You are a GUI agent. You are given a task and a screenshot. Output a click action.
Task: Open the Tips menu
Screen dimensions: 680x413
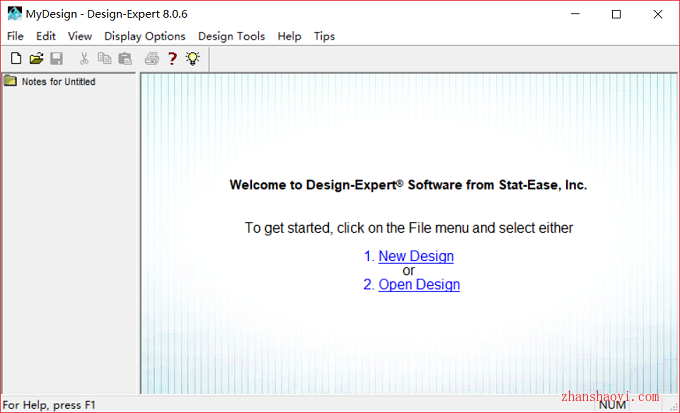[x=324, y=36]
